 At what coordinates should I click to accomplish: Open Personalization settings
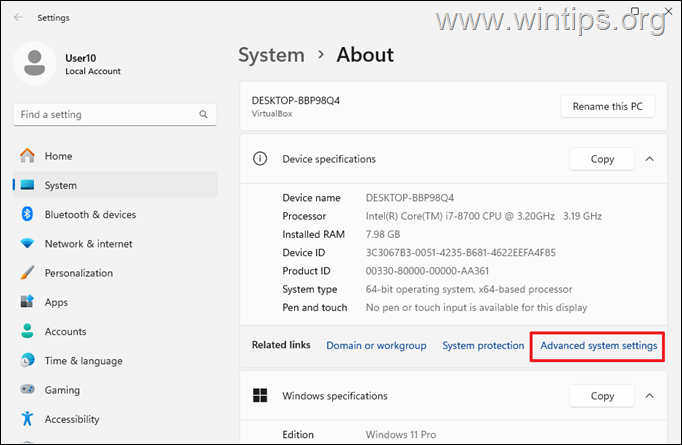point(115,273)
